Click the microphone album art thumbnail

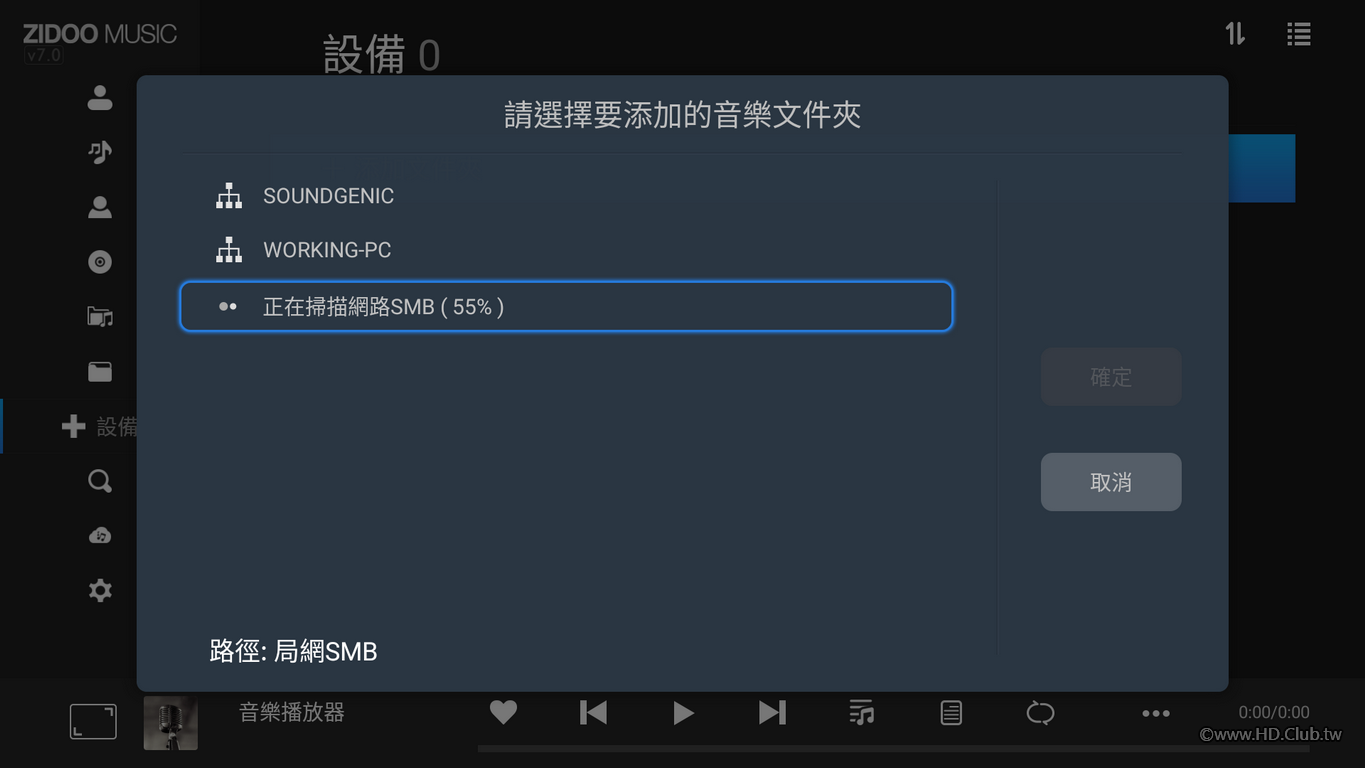pyautogui.click(x=171, y=723)
